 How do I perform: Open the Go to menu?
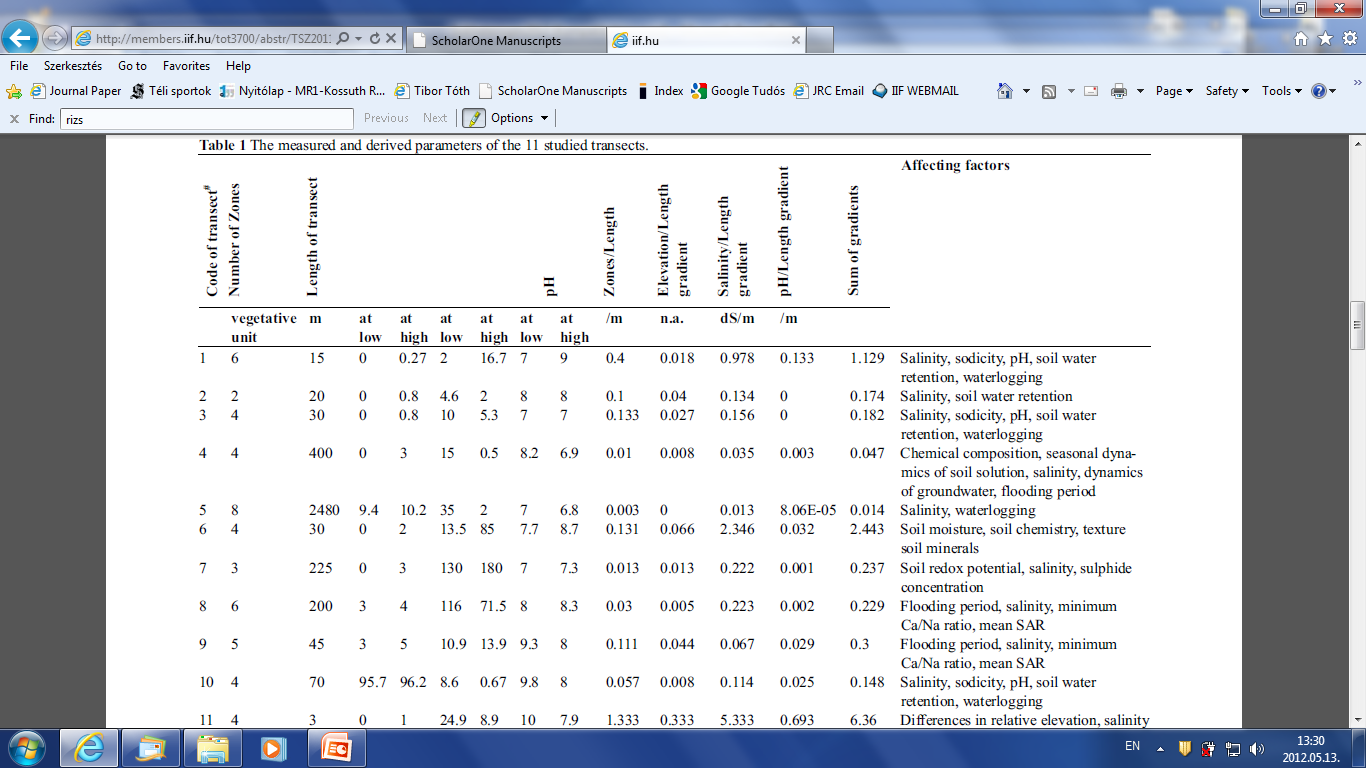132,66
